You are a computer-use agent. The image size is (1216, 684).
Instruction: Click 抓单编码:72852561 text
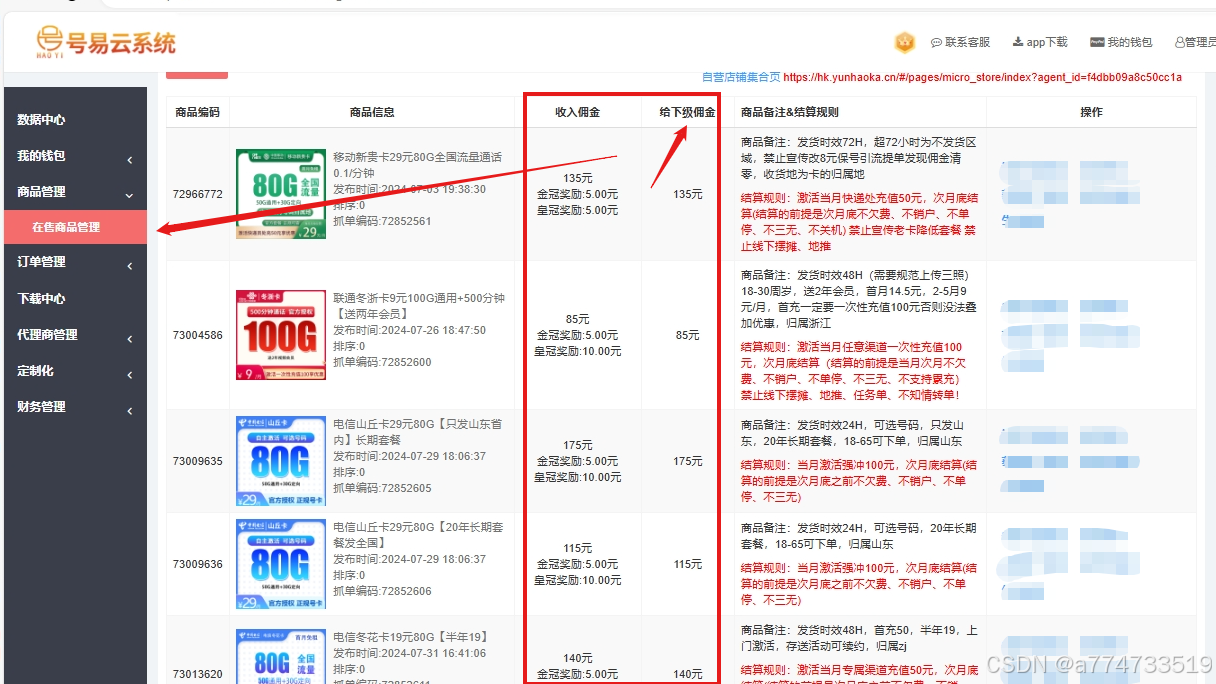tap(382, 221)
